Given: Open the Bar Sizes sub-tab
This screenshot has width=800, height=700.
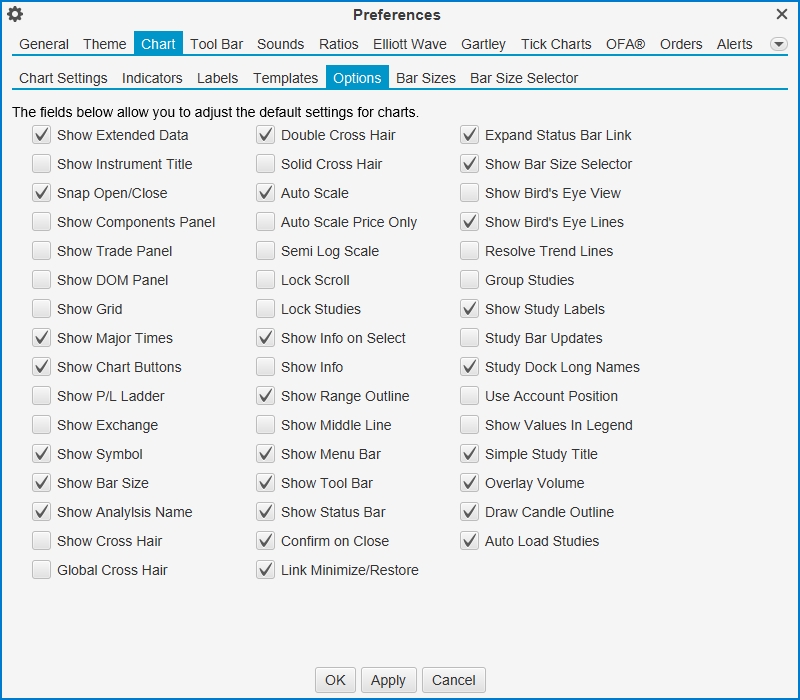Looking at the screenshot, I should (x=426, y=78).
